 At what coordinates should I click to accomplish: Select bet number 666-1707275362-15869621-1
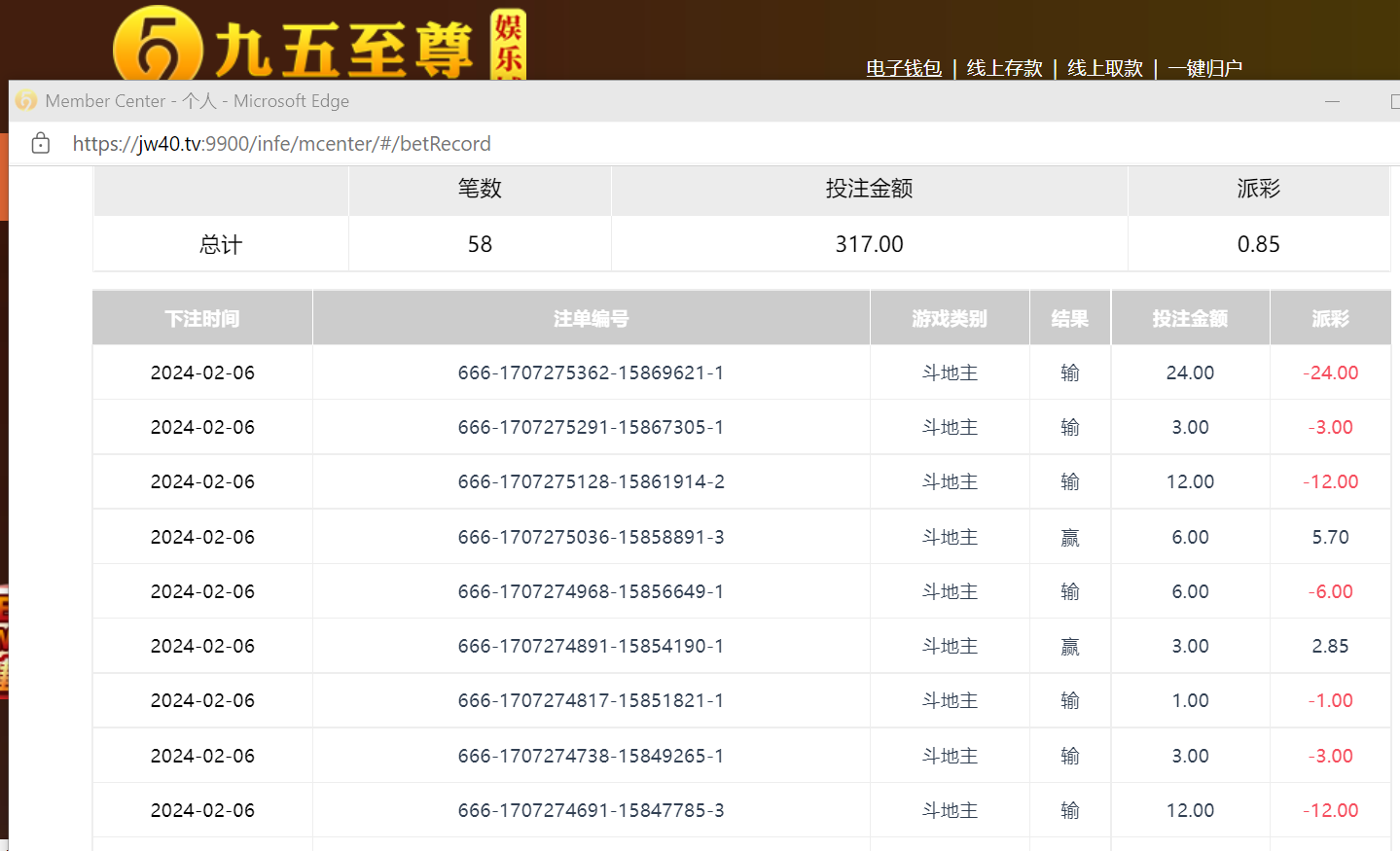(x=591, y=372)
